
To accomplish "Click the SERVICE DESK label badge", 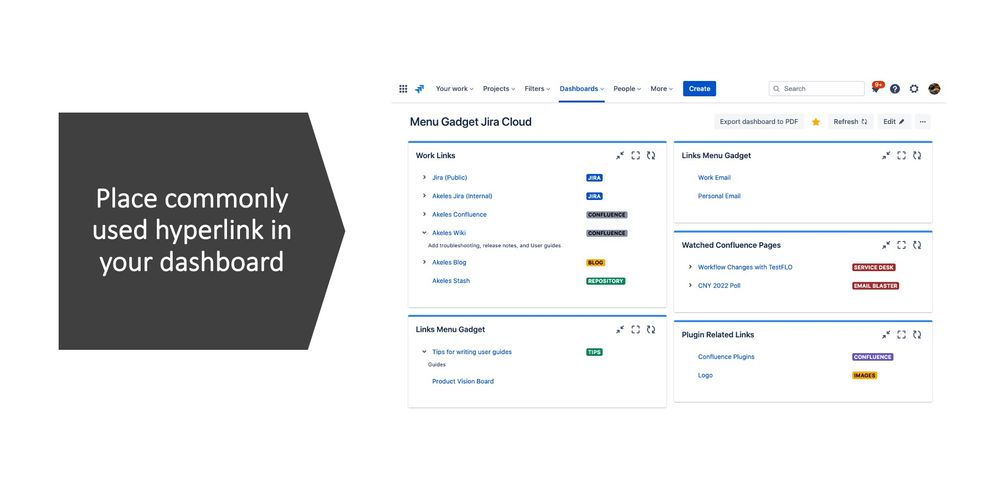I will pyautogui.click(x=874, y=267).
